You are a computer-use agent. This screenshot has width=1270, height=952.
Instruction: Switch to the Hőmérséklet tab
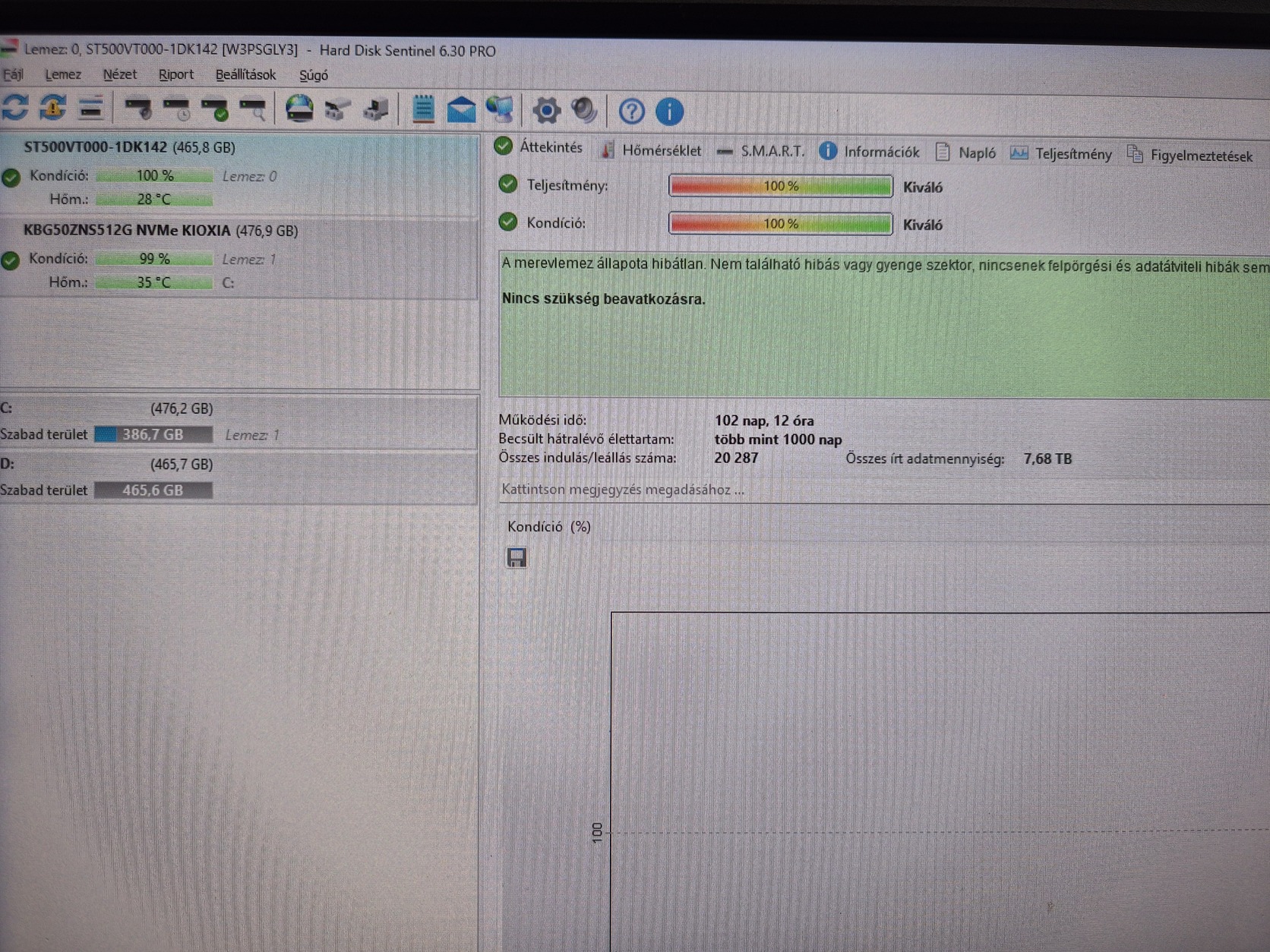coord(651,150)
